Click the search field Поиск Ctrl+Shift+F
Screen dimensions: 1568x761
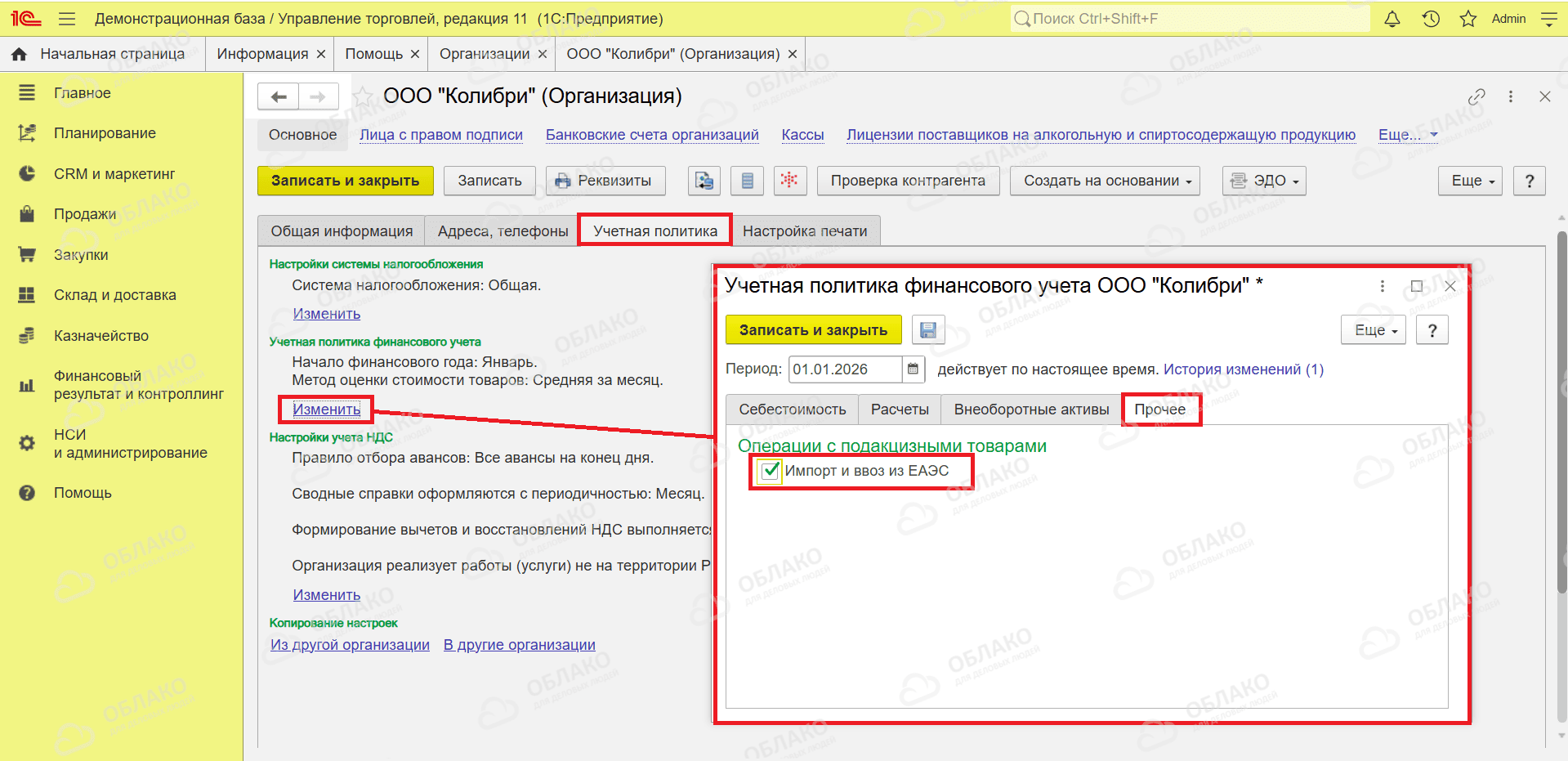point(1190,19)
